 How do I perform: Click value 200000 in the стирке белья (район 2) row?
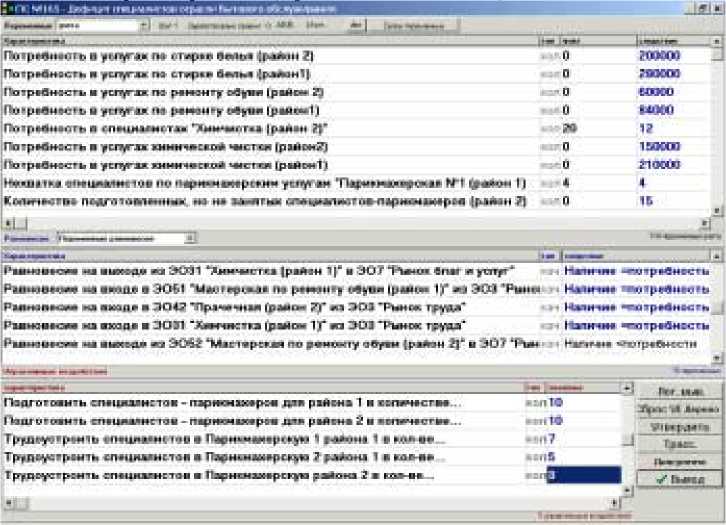[x=659, y=56]
